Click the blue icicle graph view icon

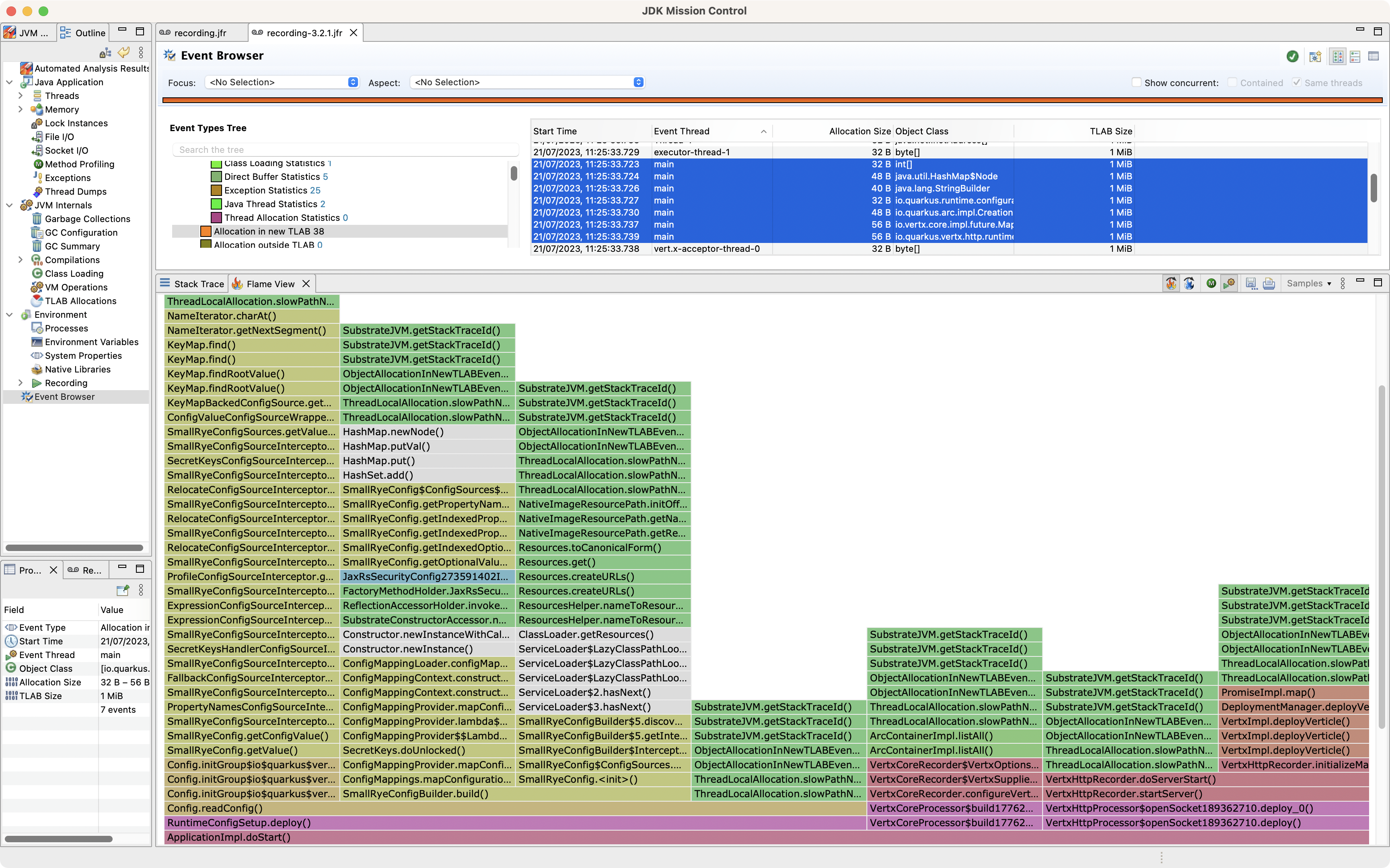tap(1189, 283)
